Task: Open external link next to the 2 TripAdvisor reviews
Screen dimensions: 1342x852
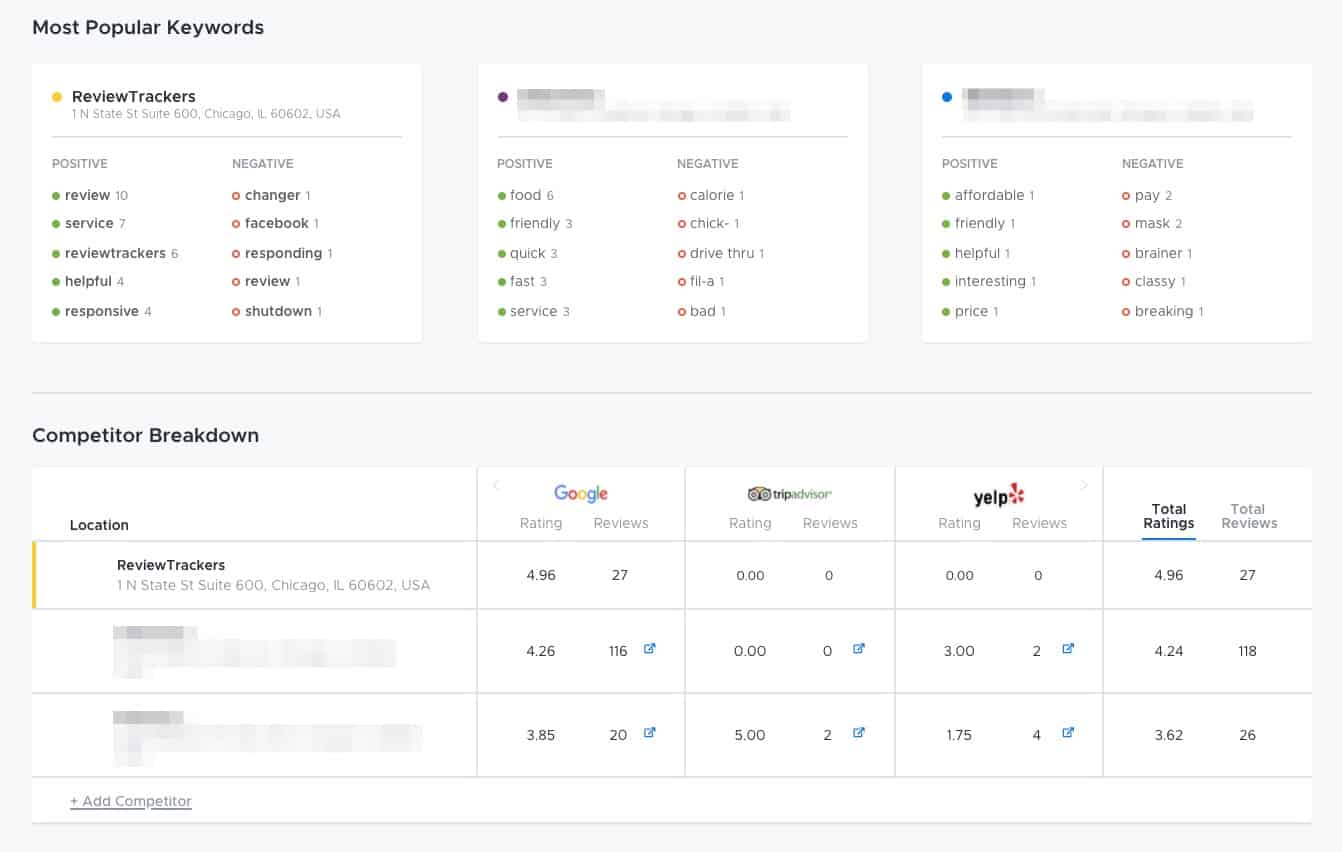Action: tap(859, 732)
